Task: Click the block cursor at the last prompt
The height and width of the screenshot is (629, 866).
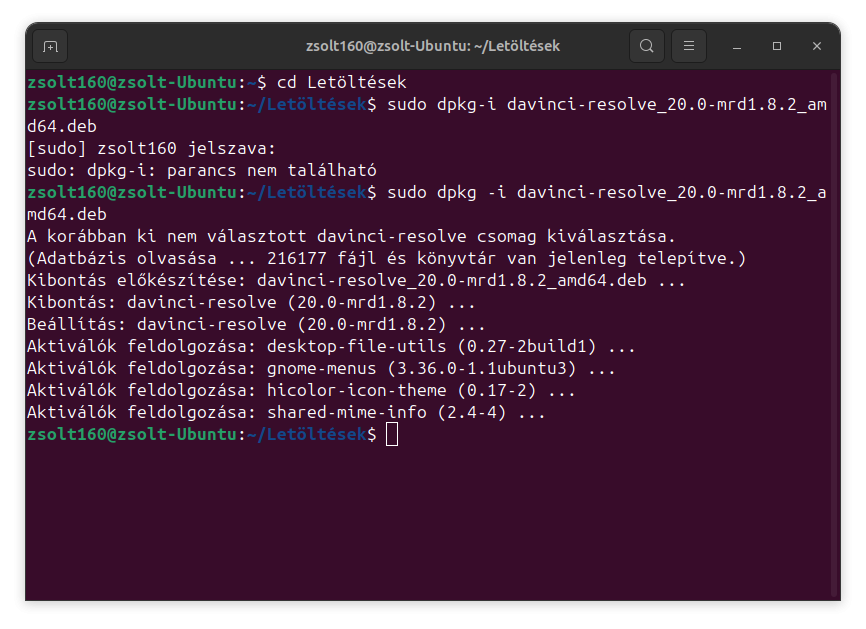Action: (391, 434)
